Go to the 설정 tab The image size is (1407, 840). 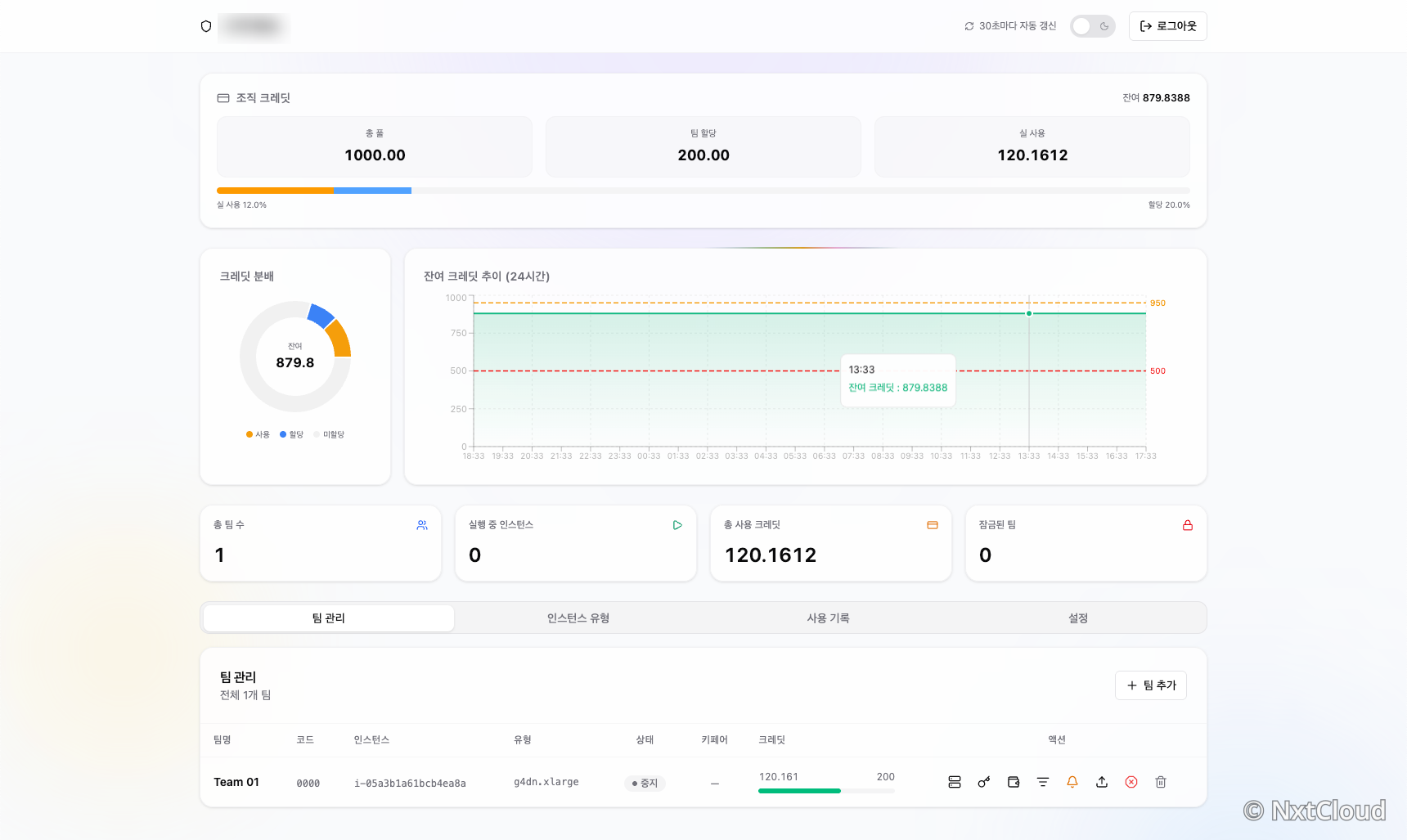click(1078, 618)
